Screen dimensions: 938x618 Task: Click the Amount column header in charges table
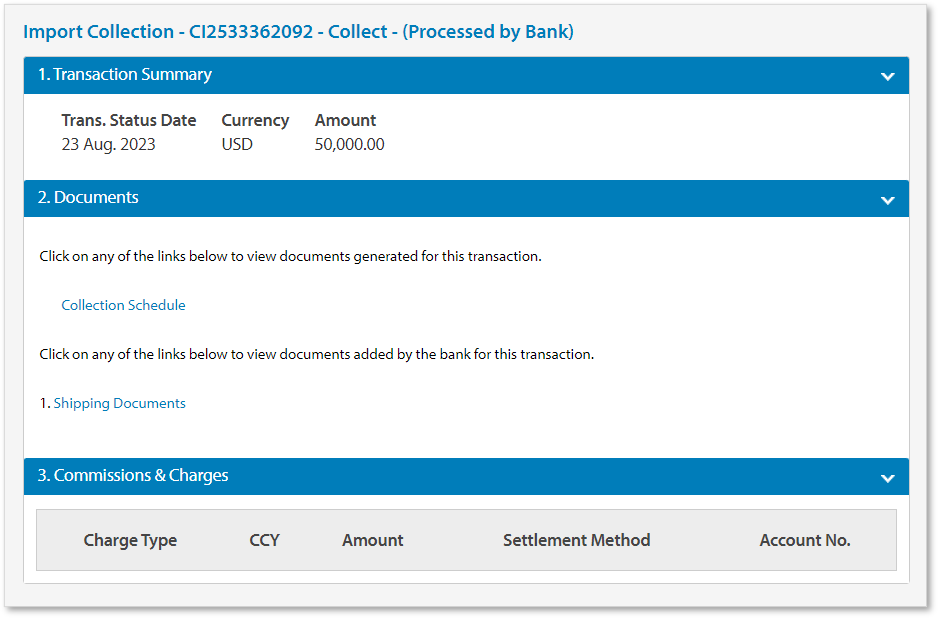372,540
